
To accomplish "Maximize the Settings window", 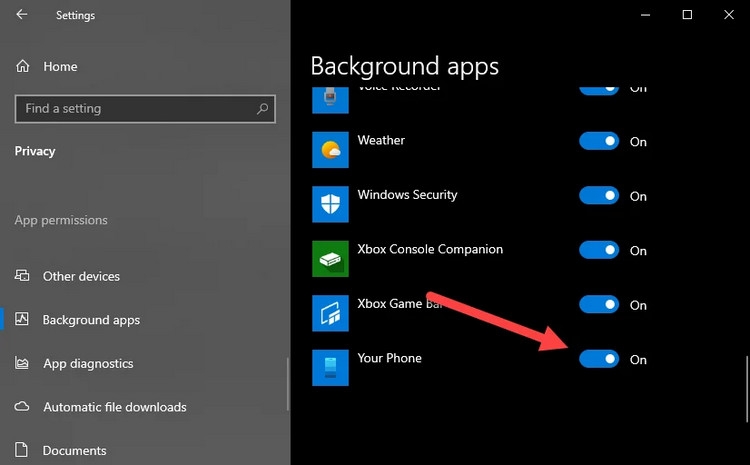I will tap(687, 15).
